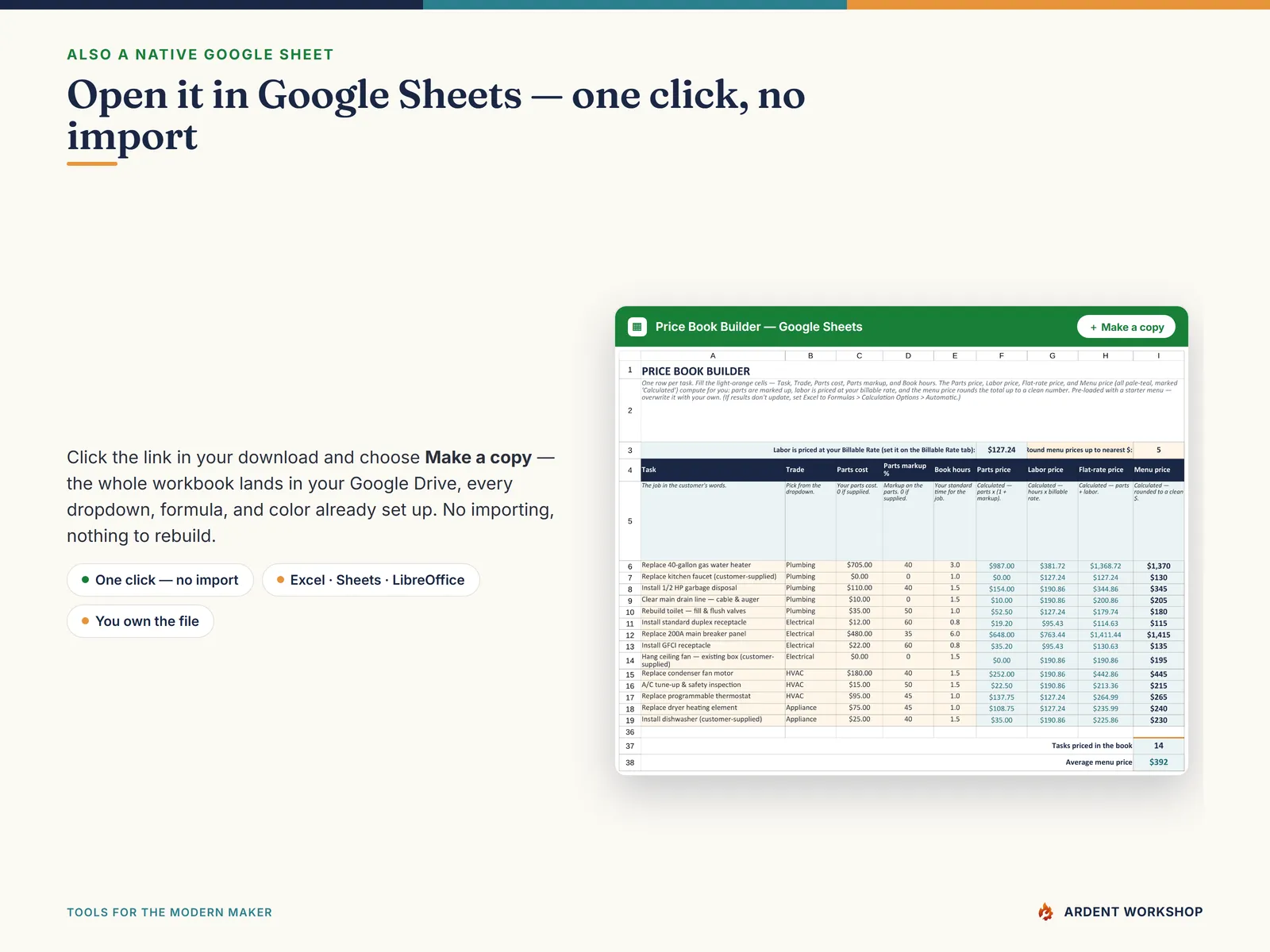Screen dimensions: 1270x952
Task: Click the billable rate value '$127.24' in row 3
Action: (1002, 450)
